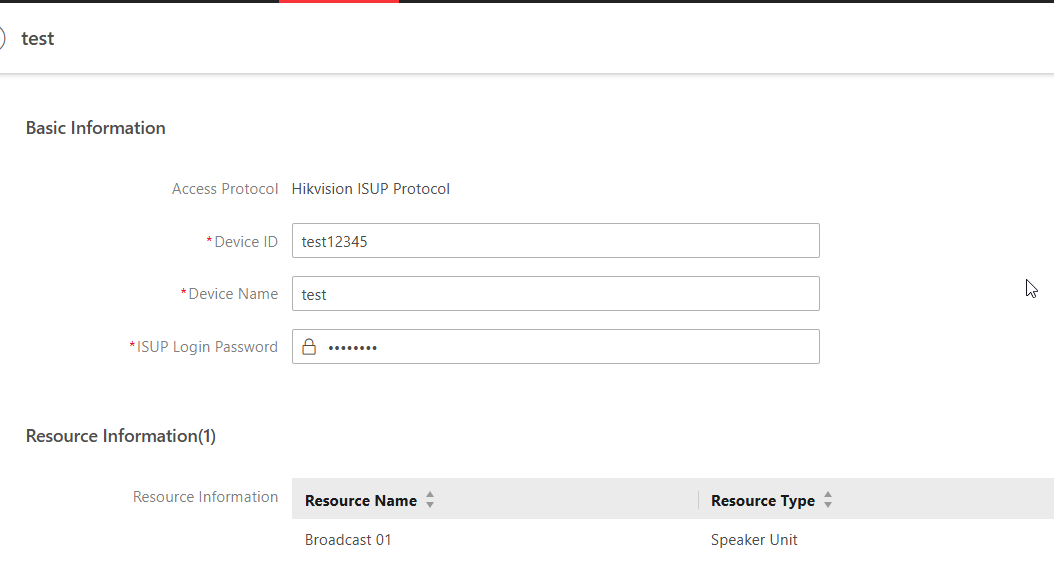Click the lock icon in password field
The height and width of the screenshot is (583, 1054).
click(x=309, y=347)
